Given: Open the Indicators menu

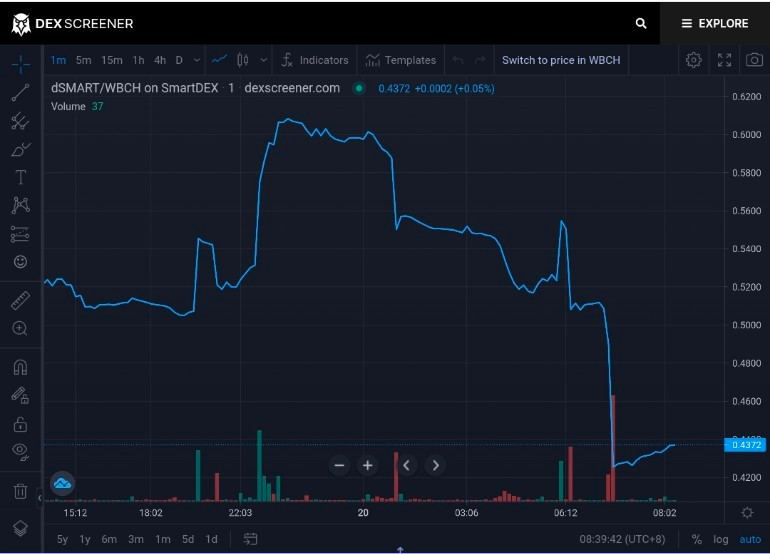Looking at the screenshot, I should [315, 60].
